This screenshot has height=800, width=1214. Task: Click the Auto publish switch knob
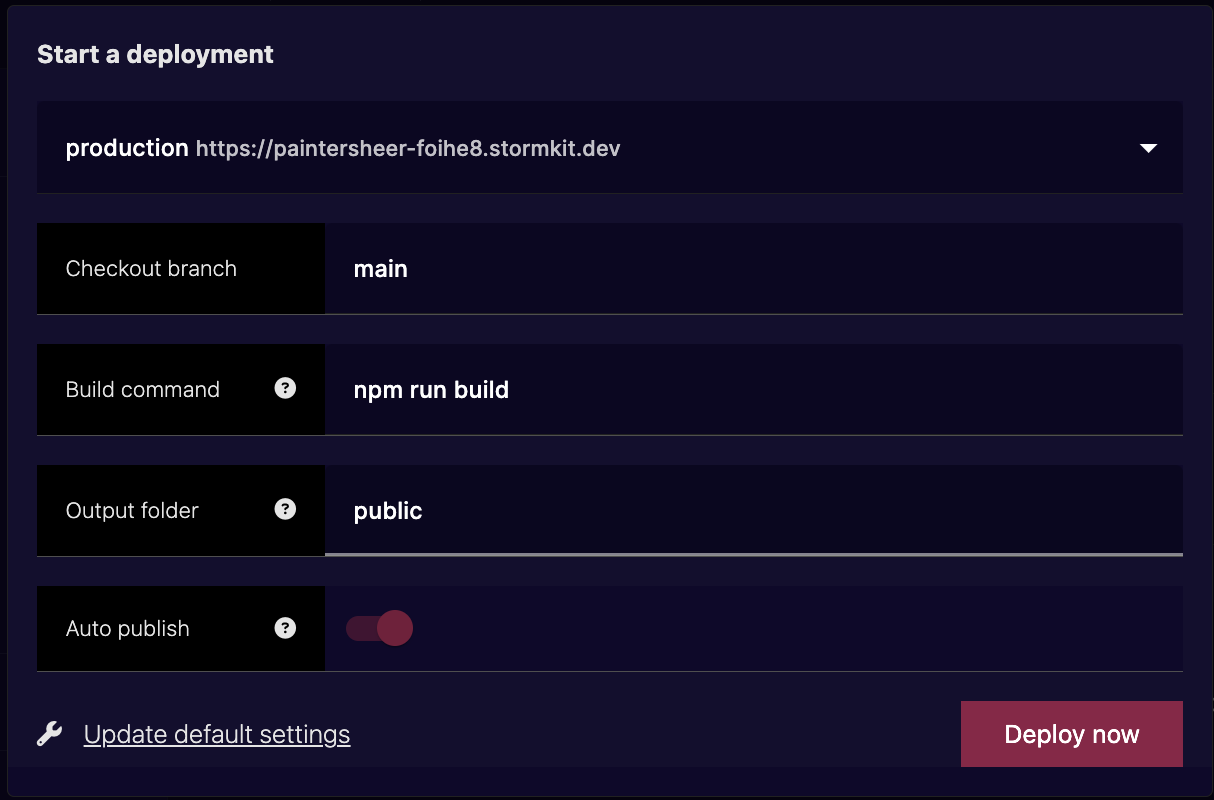pos(396,628)
